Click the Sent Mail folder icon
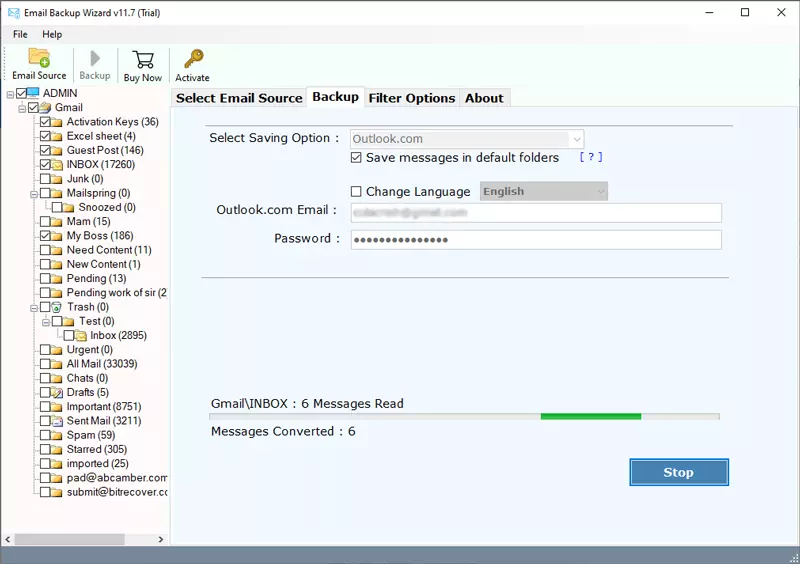The width and height of the screenshot is (800, 564). click(57, 421)
